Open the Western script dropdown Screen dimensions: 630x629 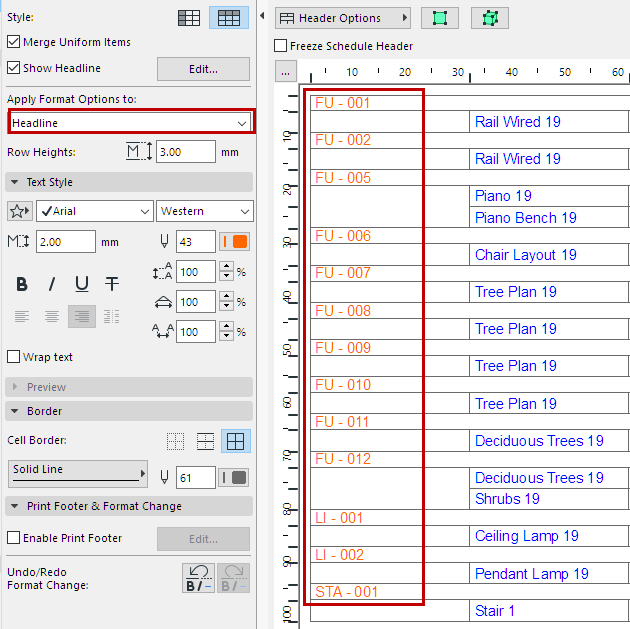tap(205, 211)
